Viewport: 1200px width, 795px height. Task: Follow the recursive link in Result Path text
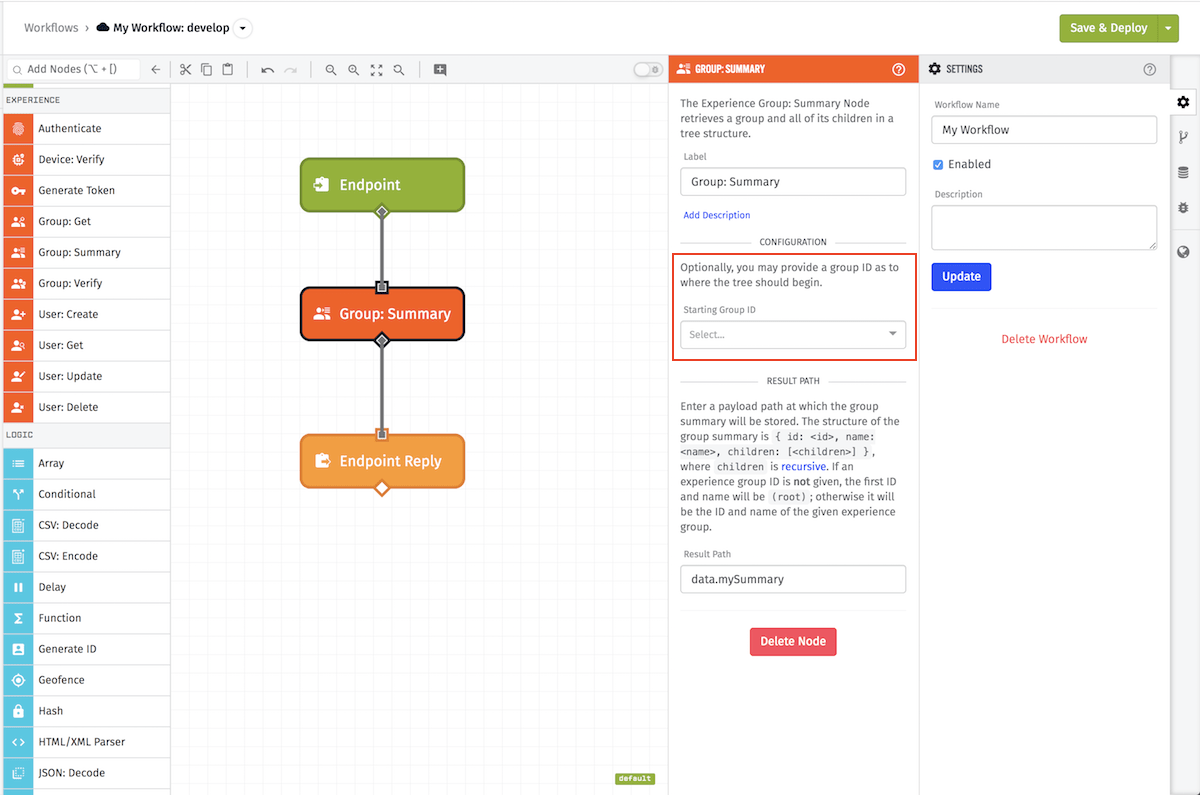click(x=804, y=466)
